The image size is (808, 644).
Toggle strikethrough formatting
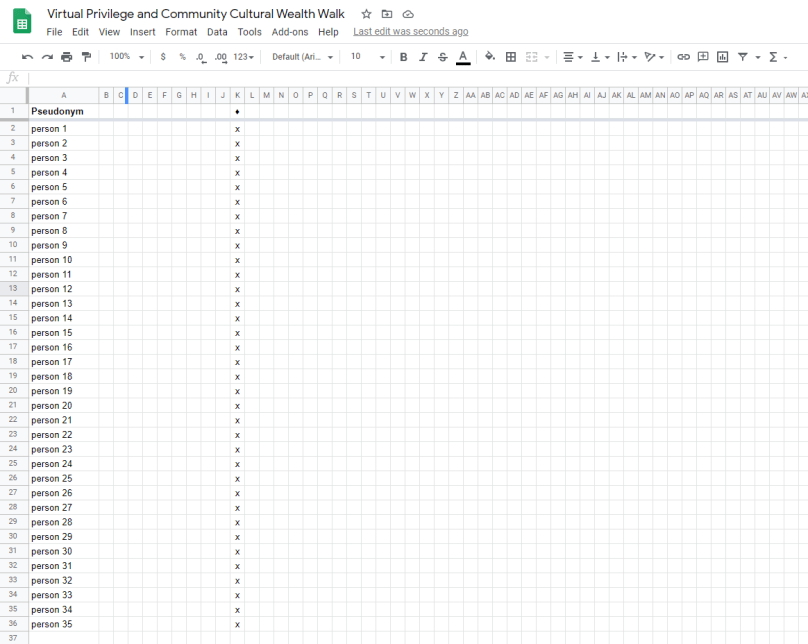pyautogui.click(x=442, y=57)
